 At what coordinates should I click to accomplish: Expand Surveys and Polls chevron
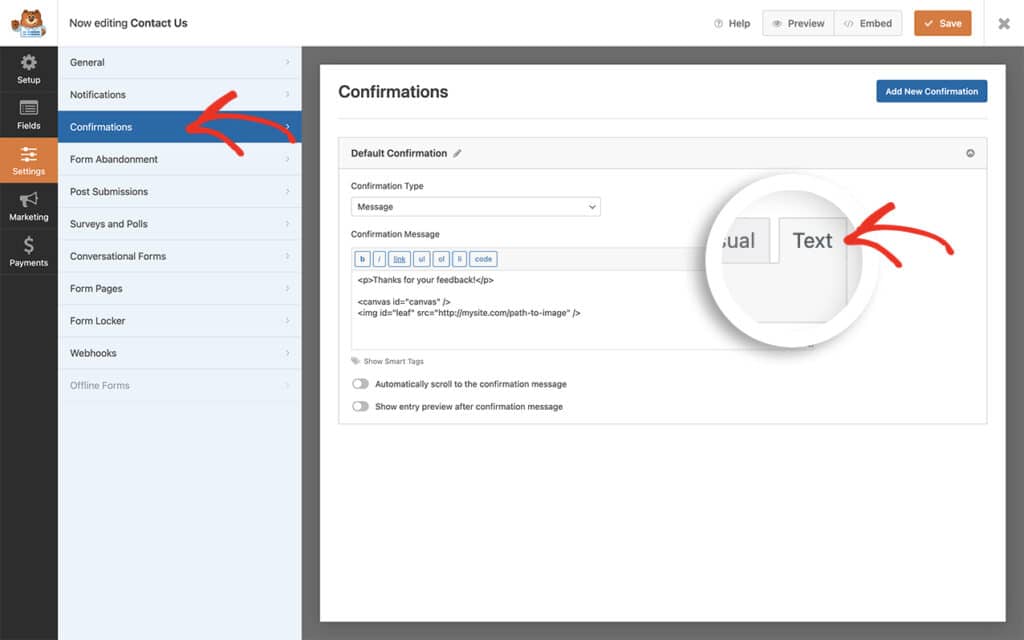click(287, 223)
